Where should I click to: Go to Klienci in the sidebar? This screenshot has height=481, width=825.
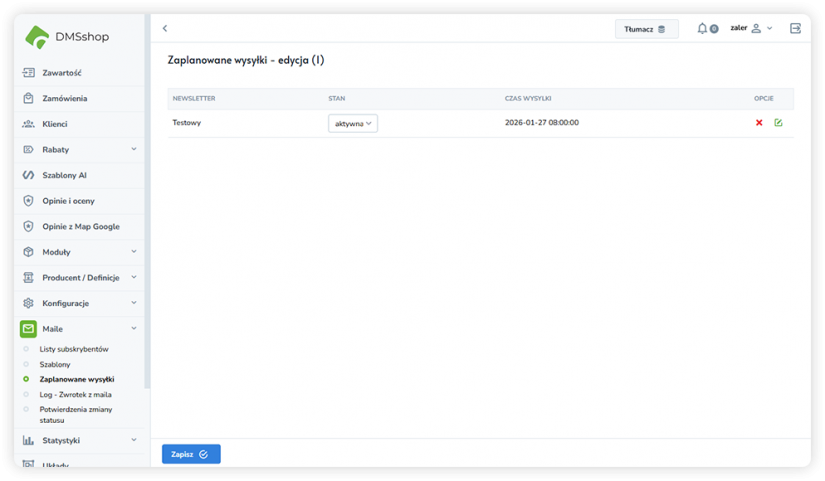[54, 124]
